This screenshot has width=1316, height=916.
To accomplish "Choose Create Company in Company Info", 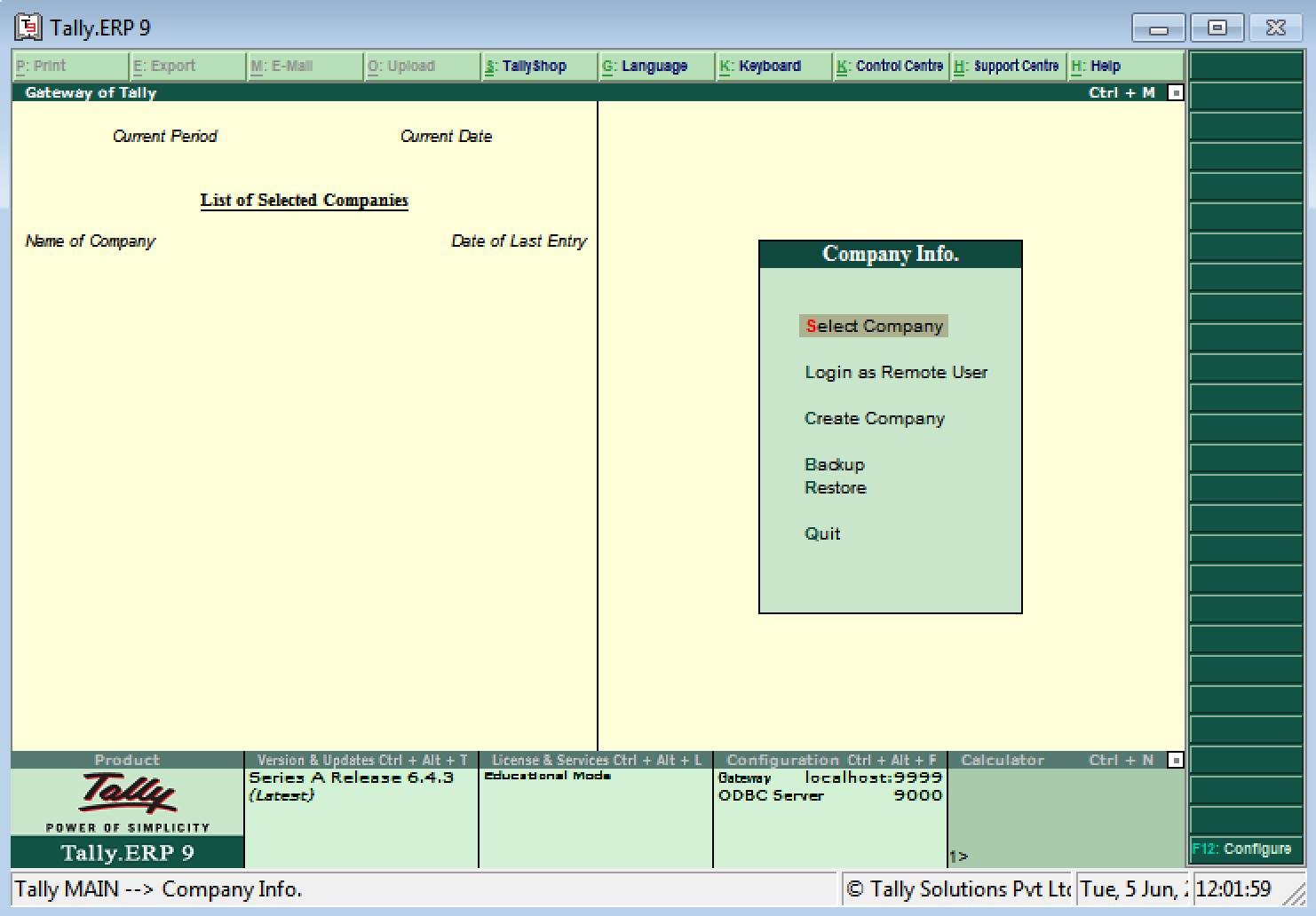I will 874,418.
